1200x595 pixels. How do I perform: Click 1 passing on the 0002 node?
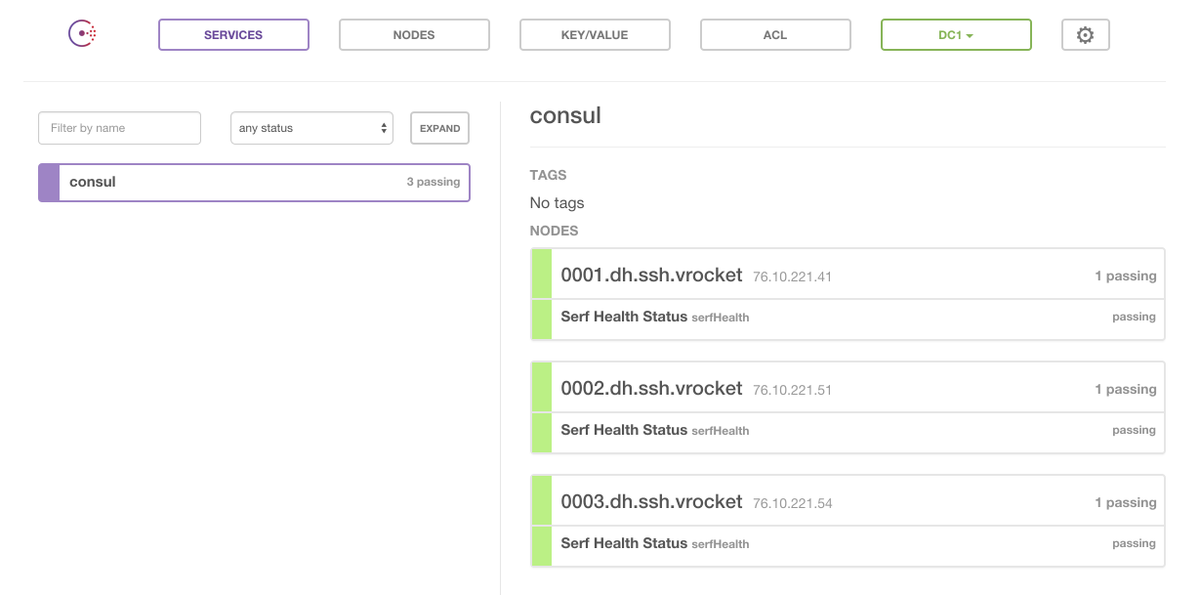[1125, 389]
